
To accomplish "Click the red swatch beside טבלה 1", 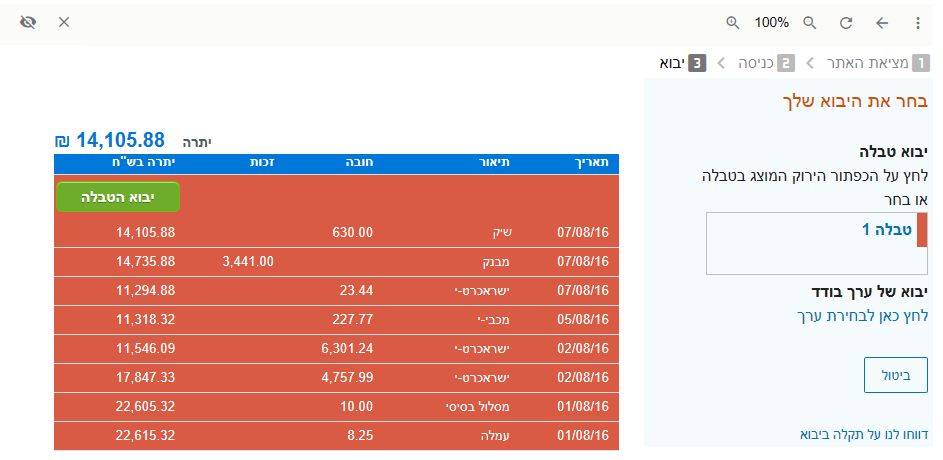I will tap(922, 230).
